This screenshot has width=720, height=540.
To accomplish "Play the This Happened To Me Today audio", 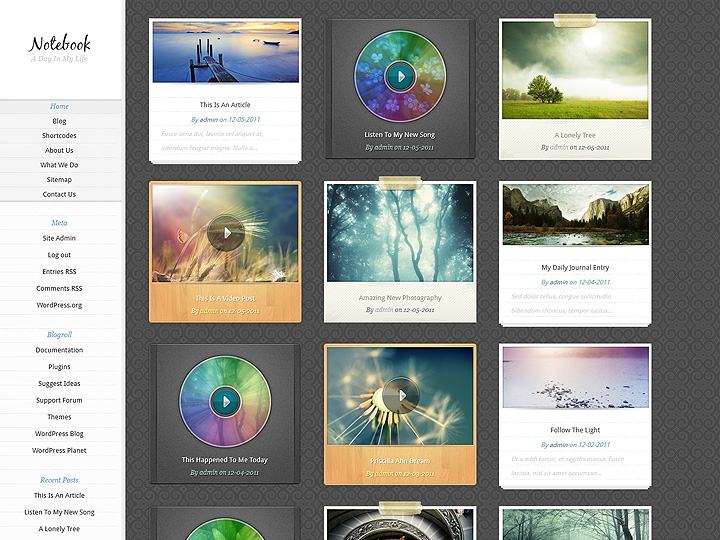I will click(x=225, y=401).
